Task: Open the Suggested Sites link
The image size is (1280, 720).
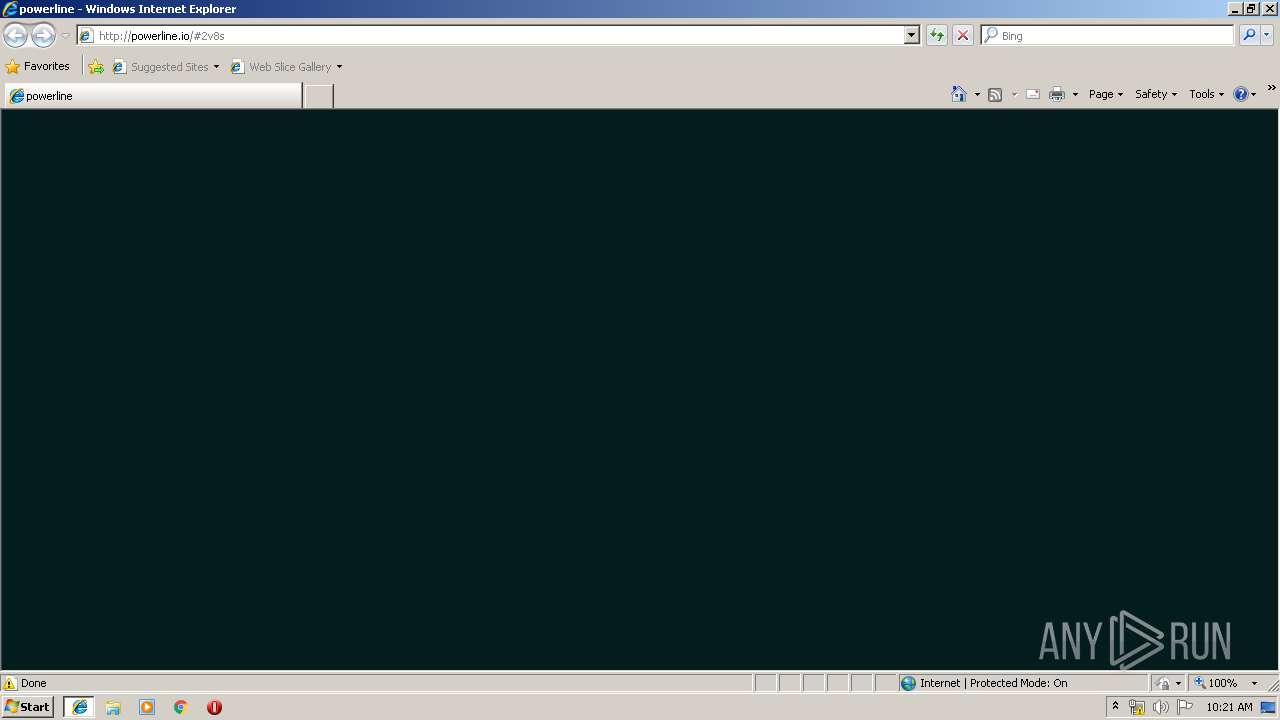Action: point(165,67)
